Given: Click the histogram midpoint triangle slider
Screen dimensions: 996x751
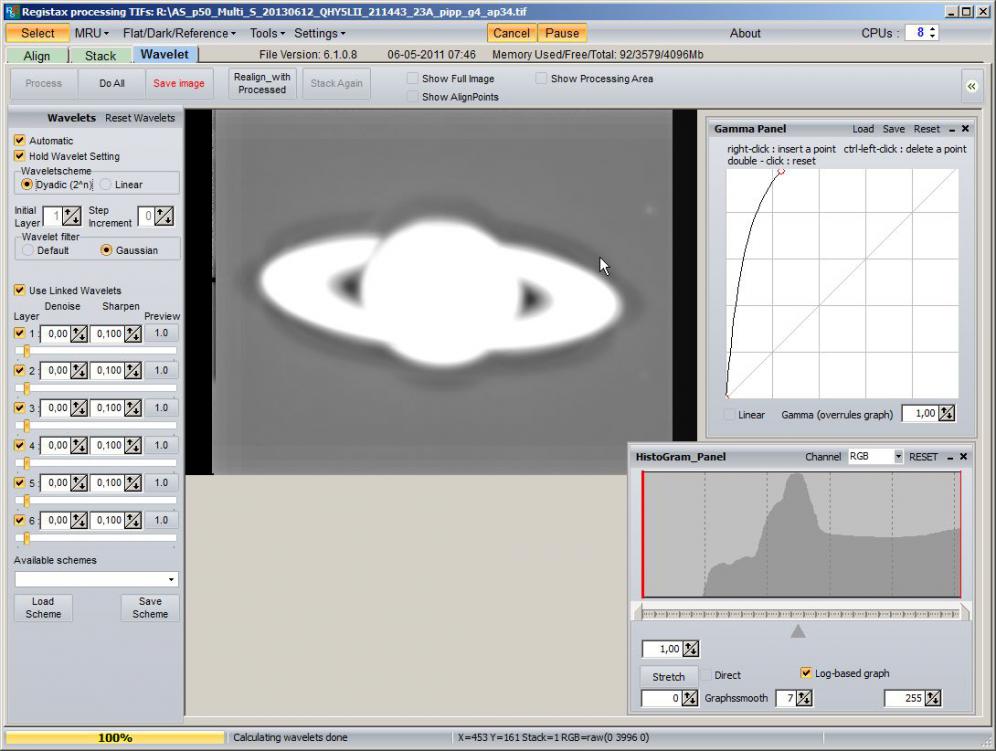Looking at the screenshot, I should (x=798, y=632).
